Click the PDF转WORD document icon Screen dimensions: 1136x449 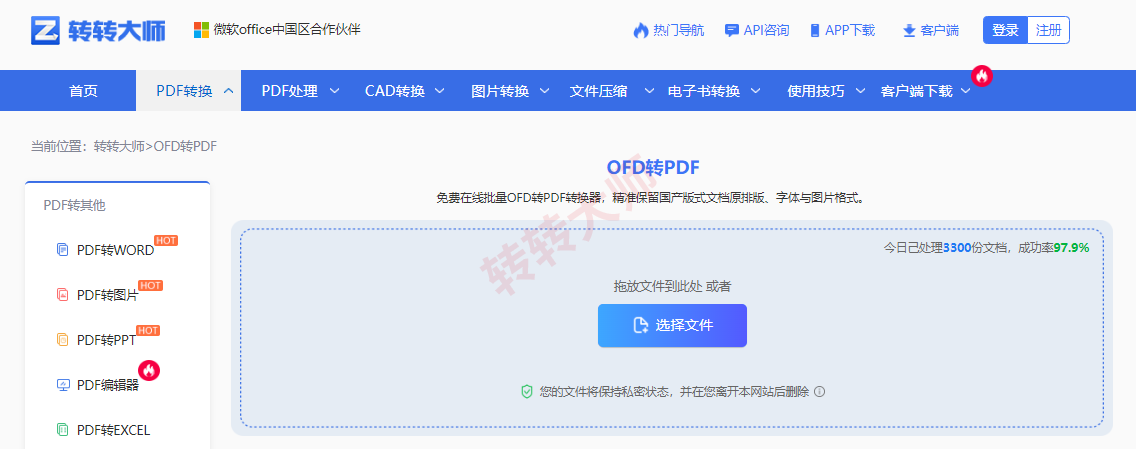click(62, 249)
